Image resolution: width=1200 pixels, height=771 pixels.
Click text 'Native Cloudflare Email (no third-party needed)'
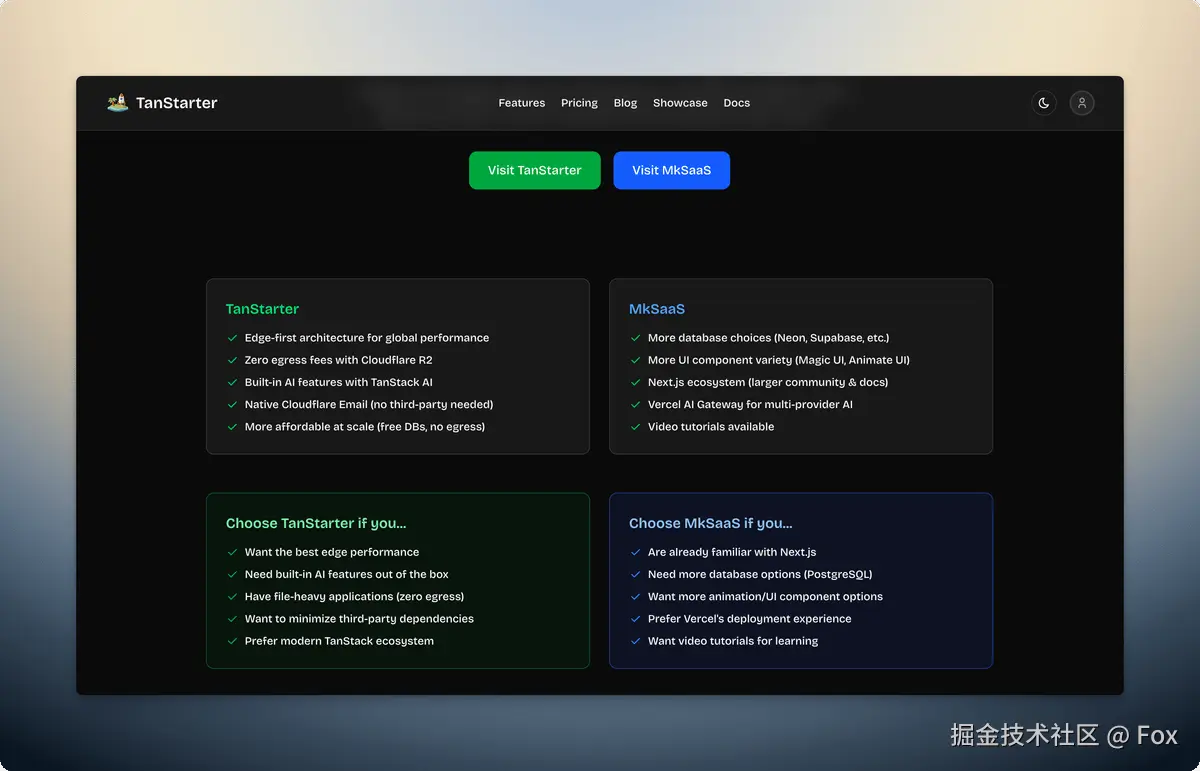(369, 405)
